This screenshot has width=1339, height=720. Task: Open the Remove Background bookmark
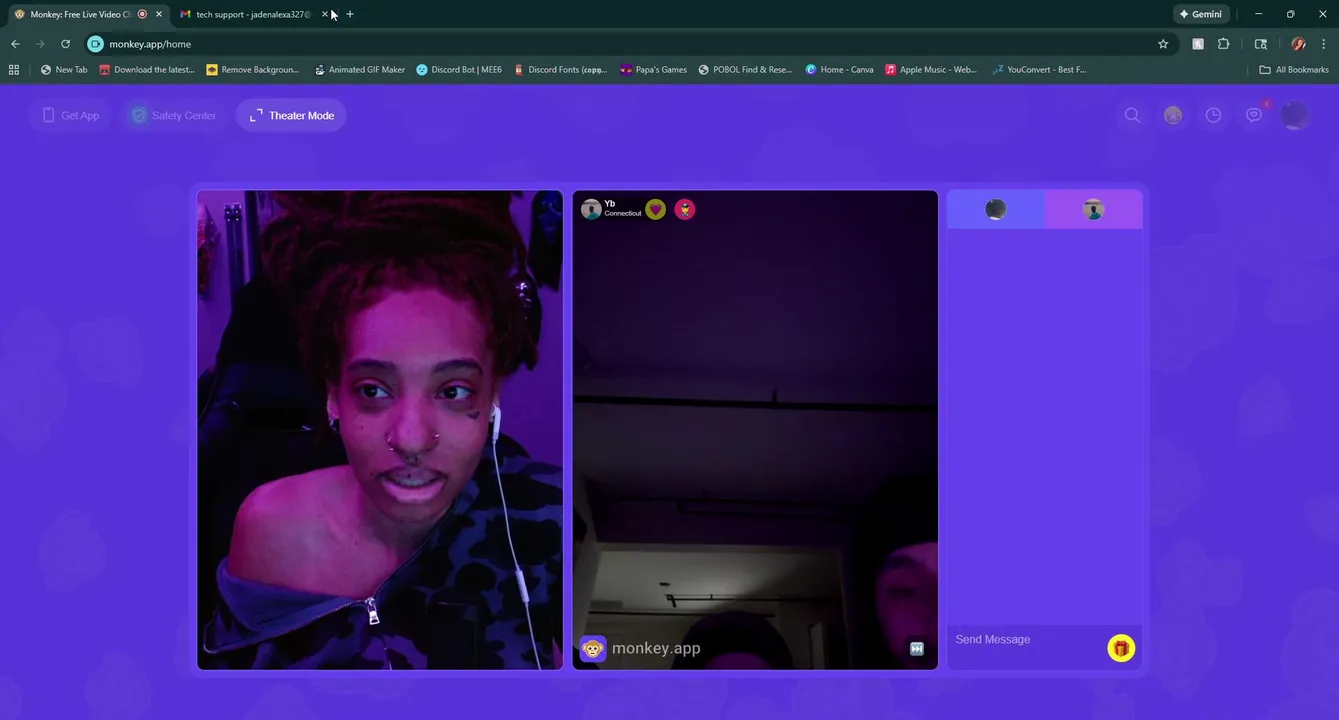(x=253, y=70)
